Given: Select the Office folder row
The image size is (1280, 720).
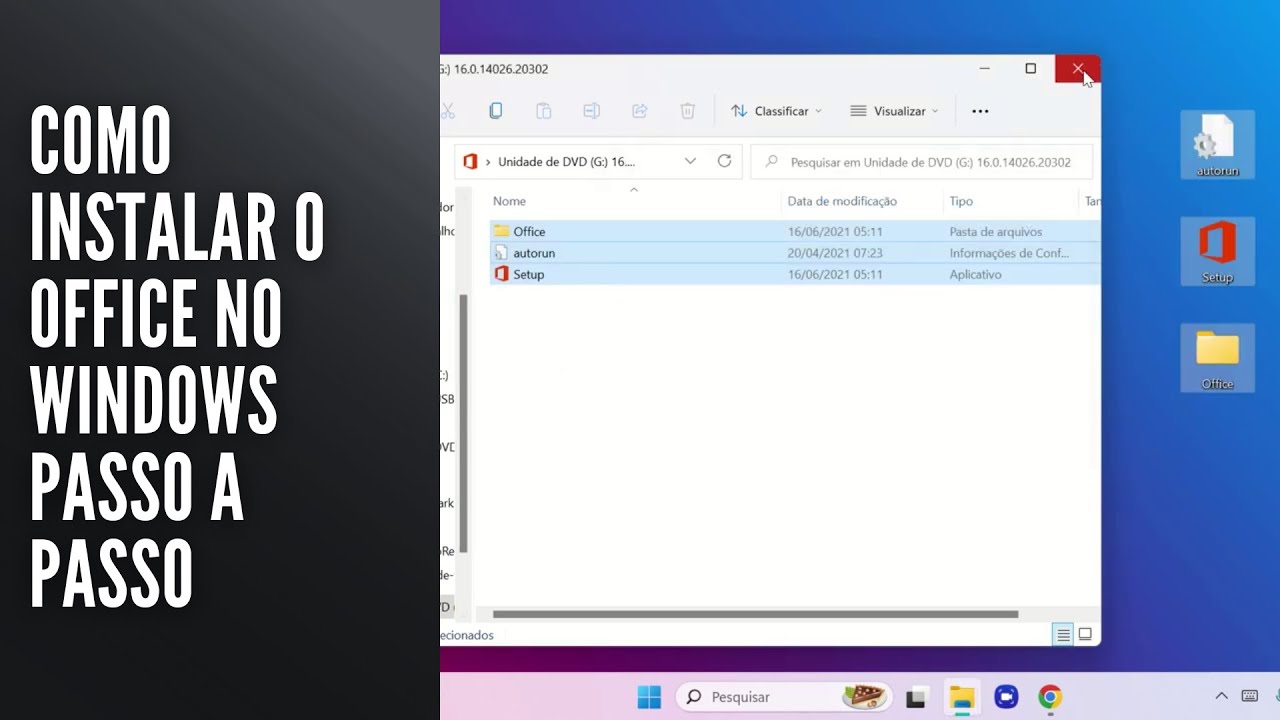Looking at the screenshot, I should 794,231.
